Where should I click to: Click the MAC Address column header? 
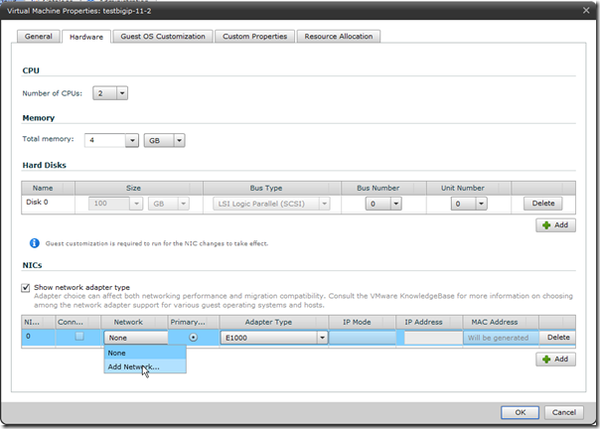[x=501, y=322]
